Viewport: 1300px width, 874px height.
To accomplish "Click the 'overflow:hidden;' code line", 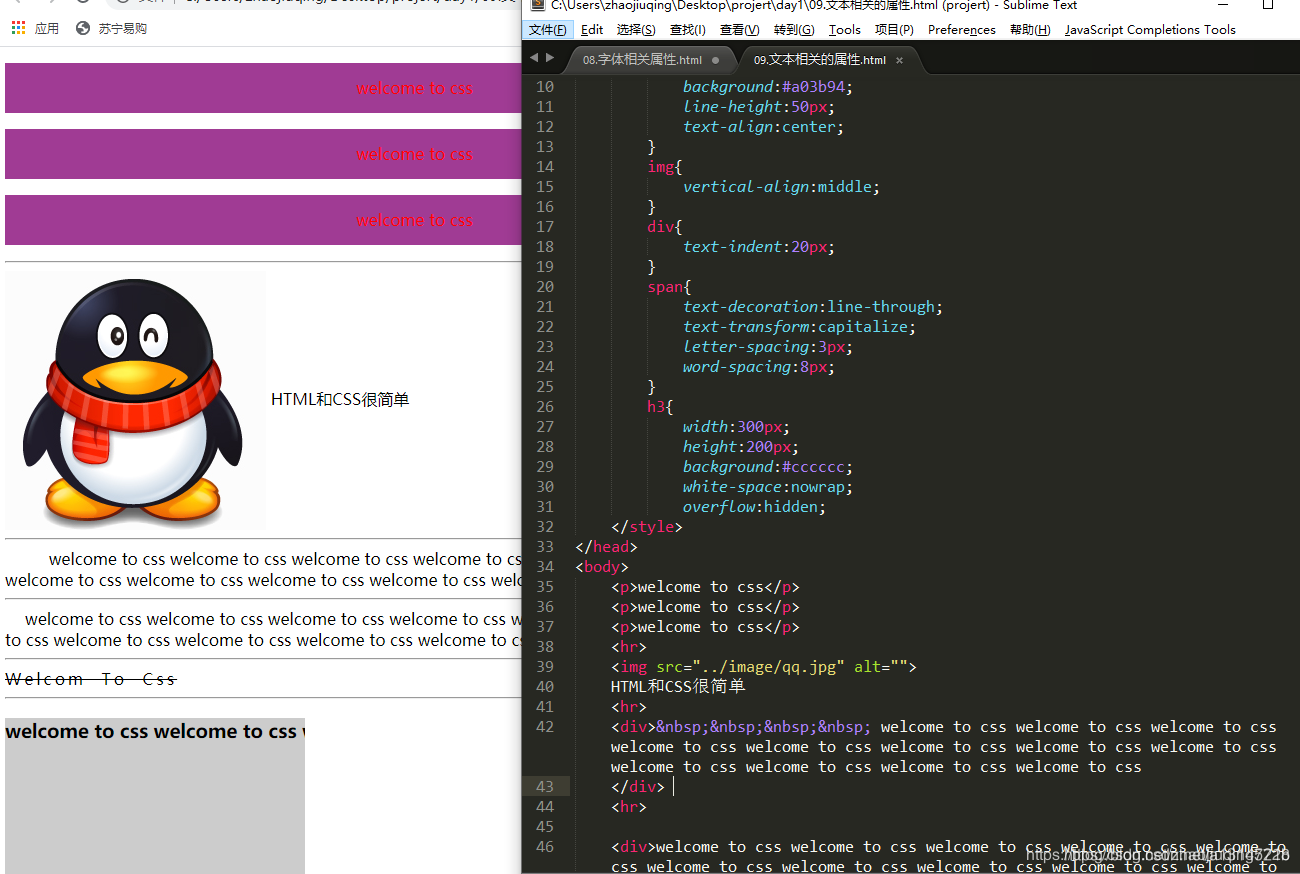I will tap(755, 507).
